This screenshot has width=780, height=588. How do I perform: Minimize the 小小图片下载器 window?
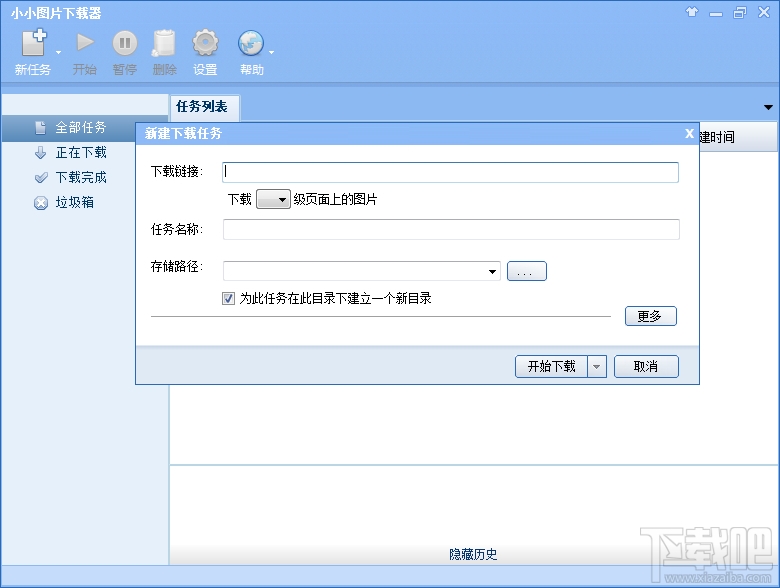pos(716,13)
